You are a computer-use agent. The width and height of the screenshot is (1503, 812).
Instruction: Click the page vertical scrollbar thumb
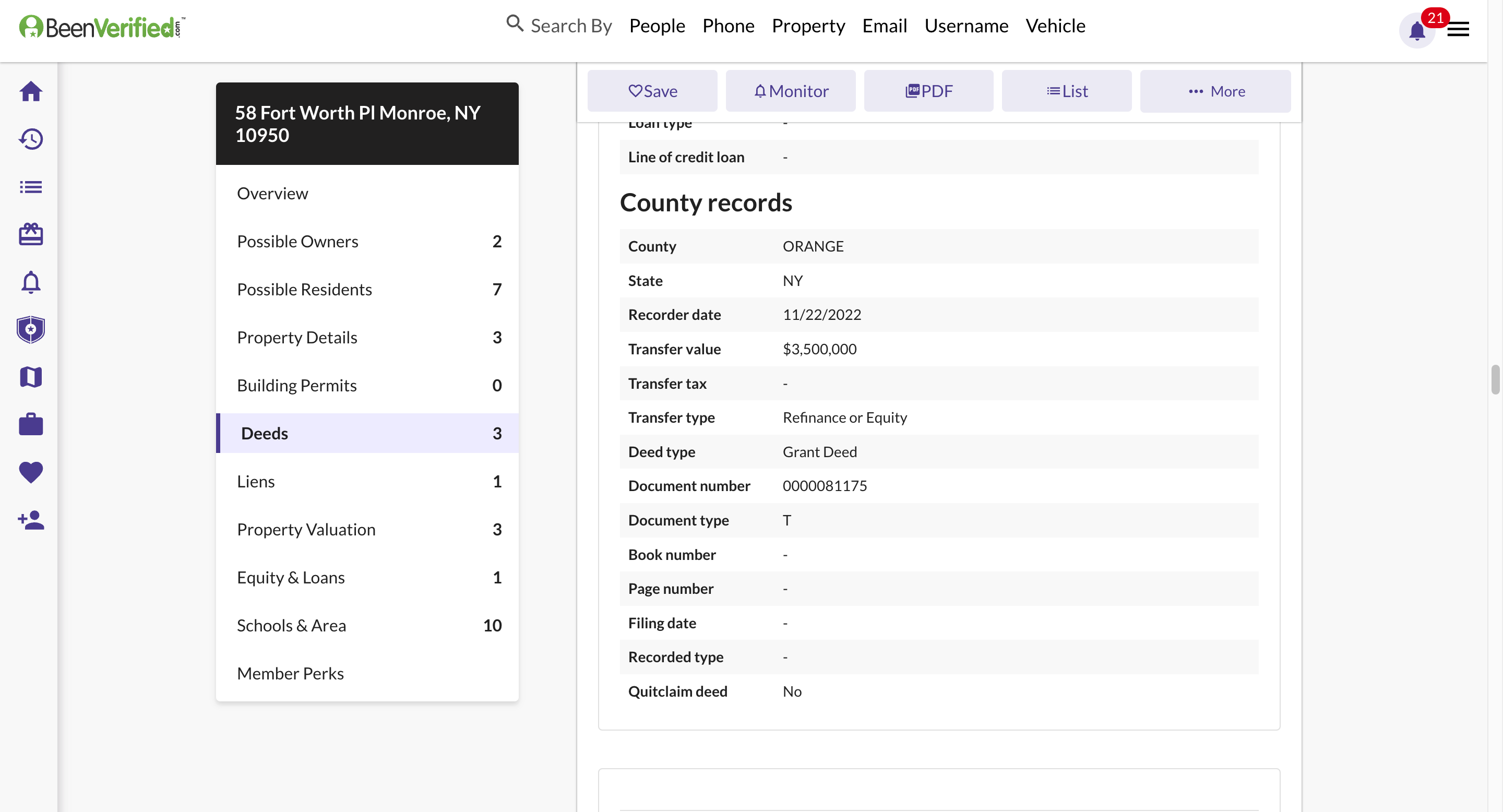1495,380
